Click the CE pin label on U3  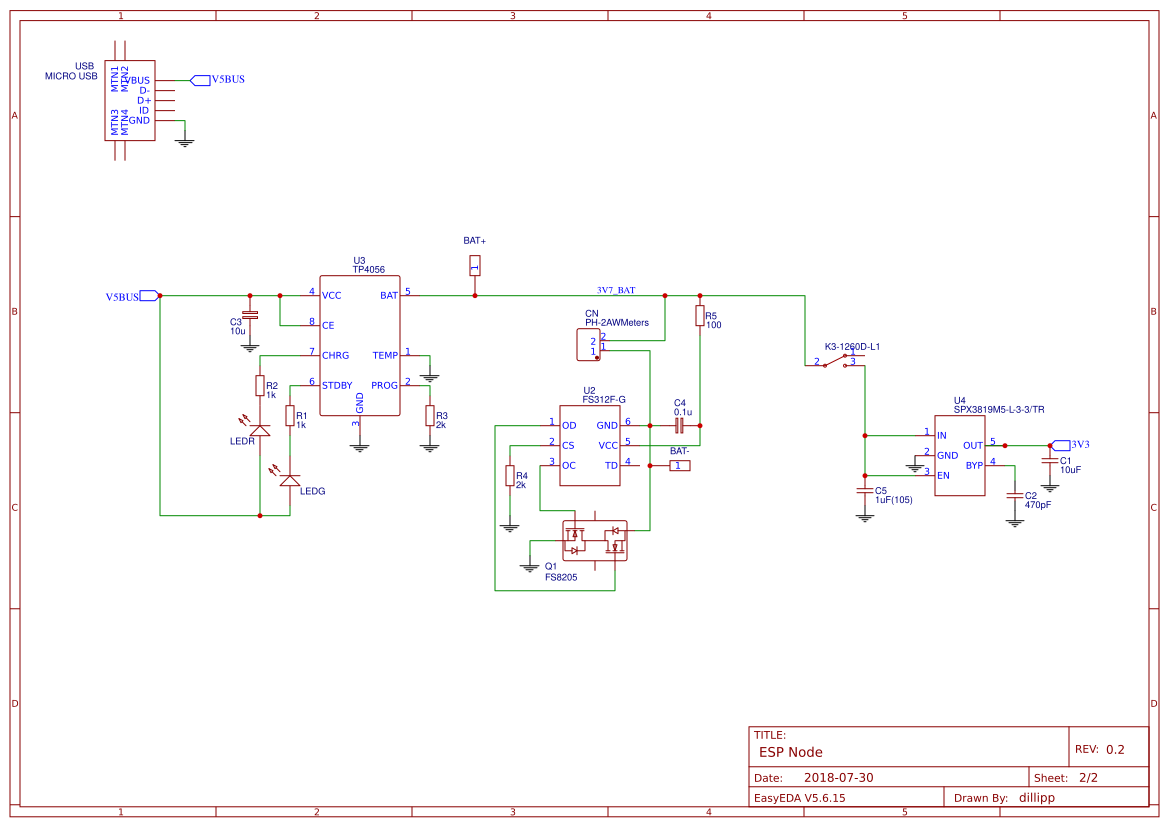click(328, 326)
